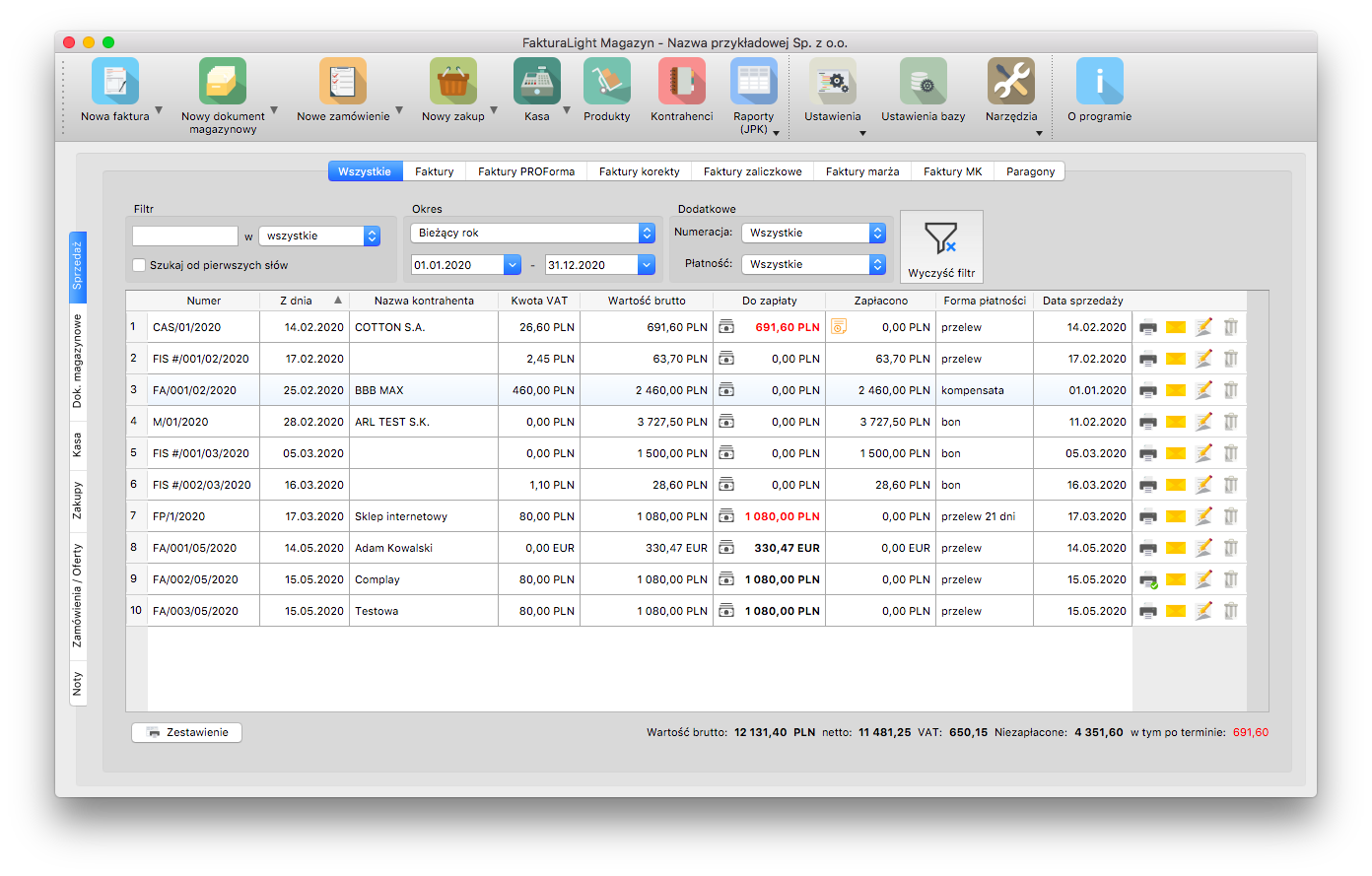
Task: Switch to the Faktury PROForma tab
Action: (x=526, y=171)
